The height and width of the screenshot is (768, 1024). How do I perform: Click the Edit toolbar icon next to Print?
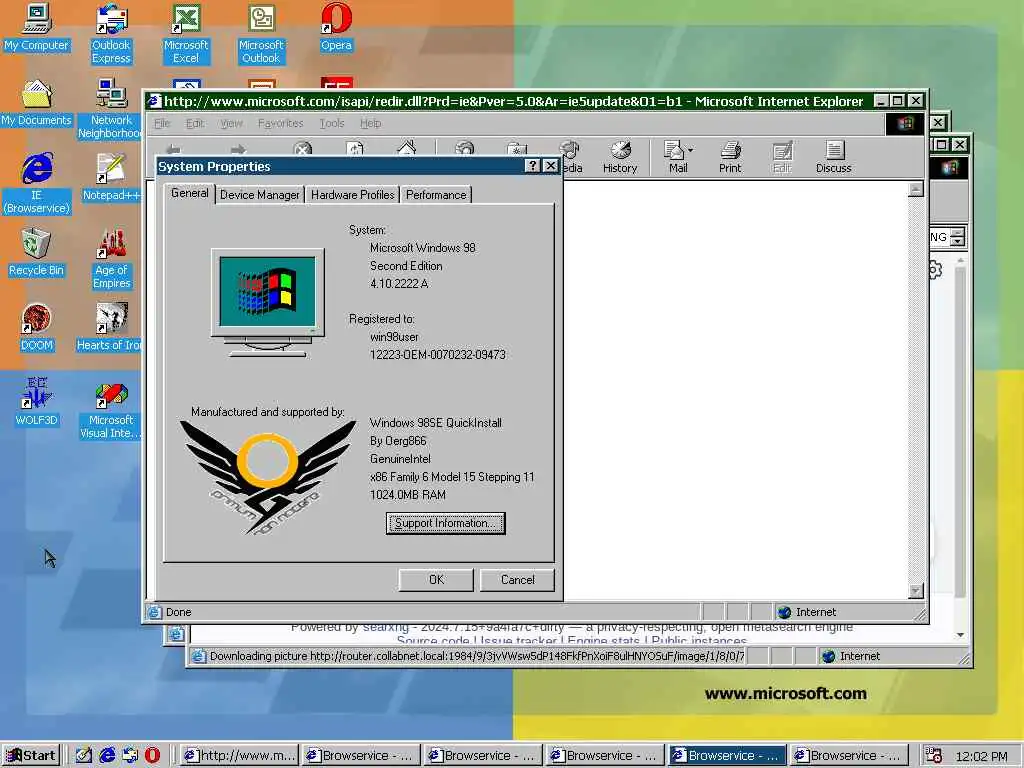(782, 157)
